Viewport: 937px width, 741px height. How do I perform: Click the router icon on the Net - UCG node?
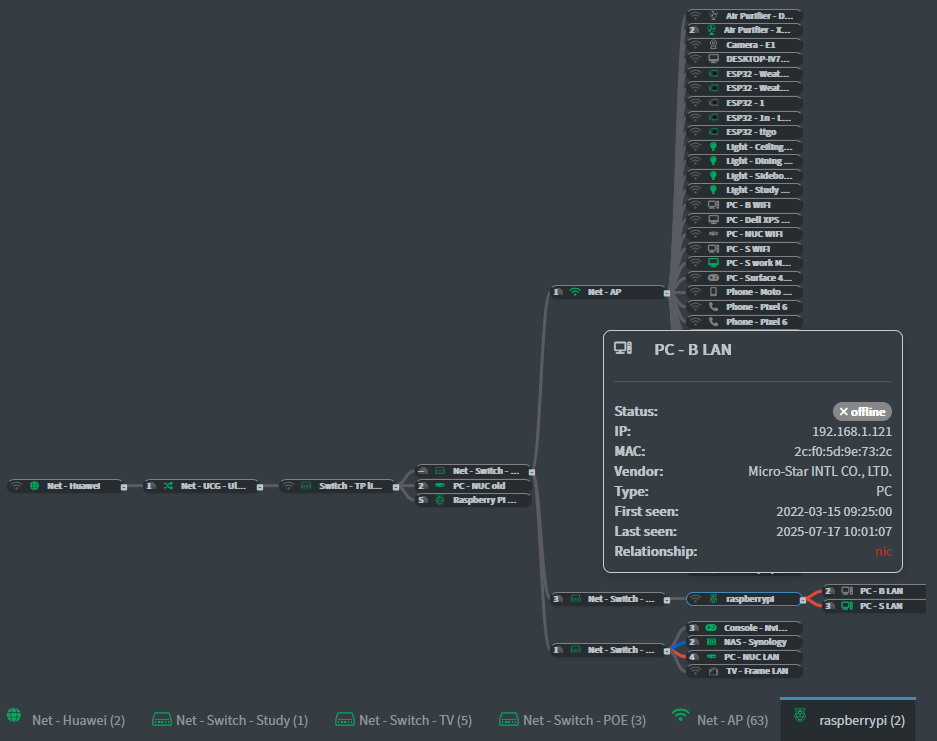(x=166, y=486)
